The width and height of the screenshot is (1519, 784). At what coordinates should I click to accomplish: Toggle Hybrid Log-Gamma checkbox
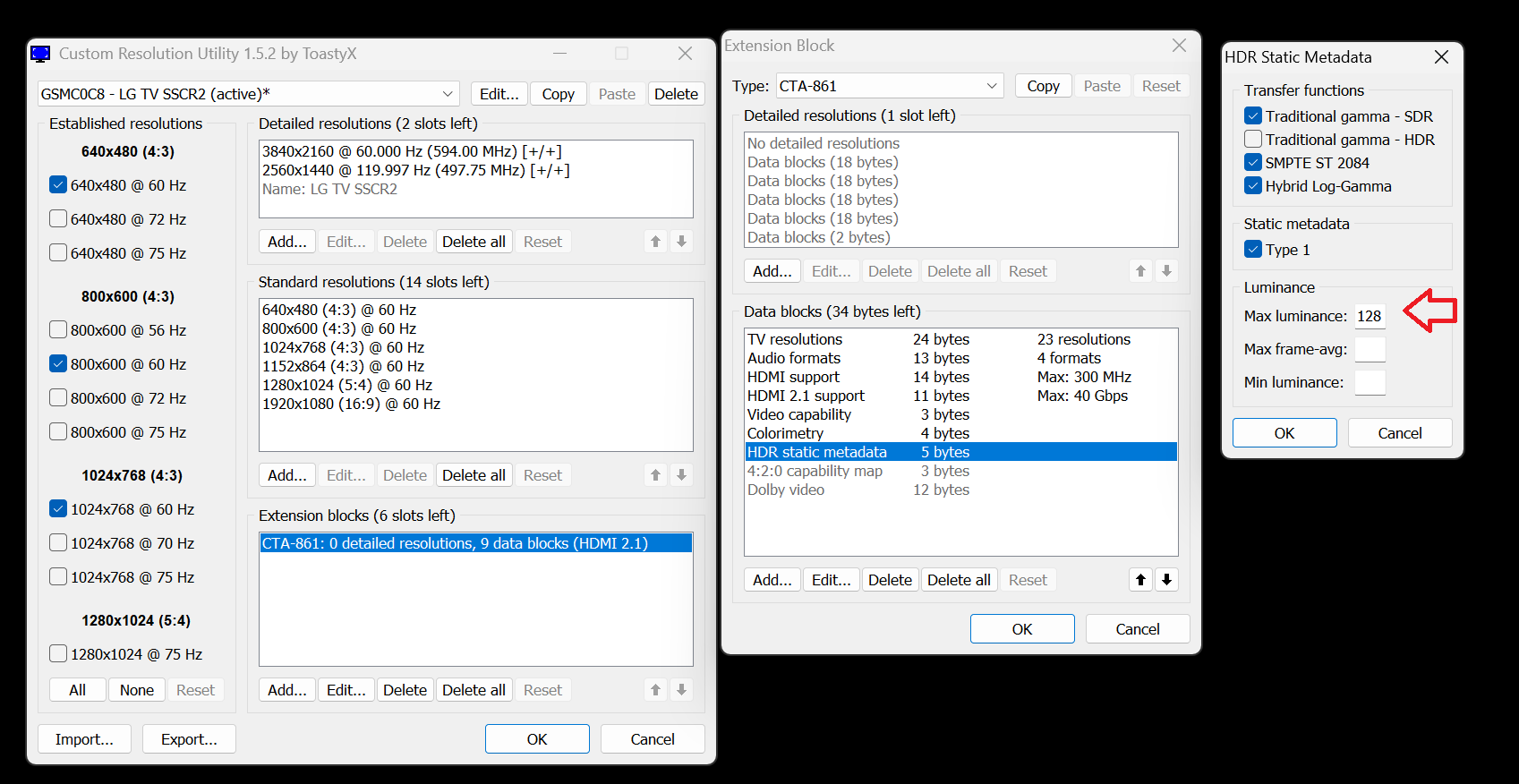click(x=1253, y=186)
